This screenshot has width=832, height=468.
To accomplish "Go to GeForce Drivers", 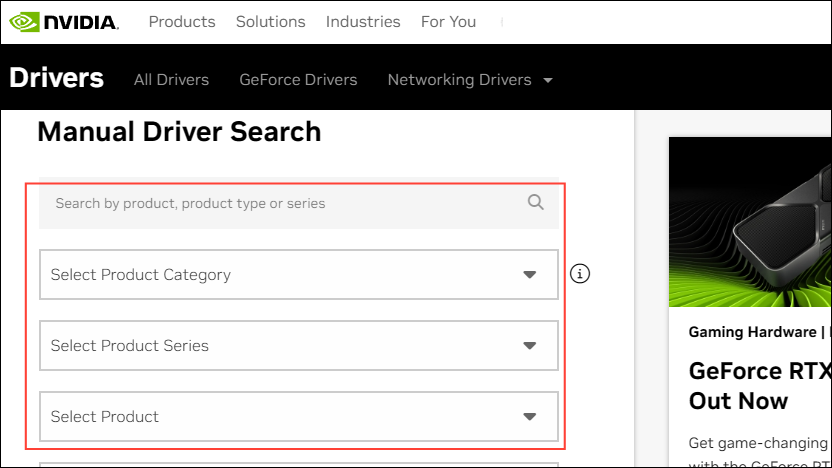I will [298, 80].
